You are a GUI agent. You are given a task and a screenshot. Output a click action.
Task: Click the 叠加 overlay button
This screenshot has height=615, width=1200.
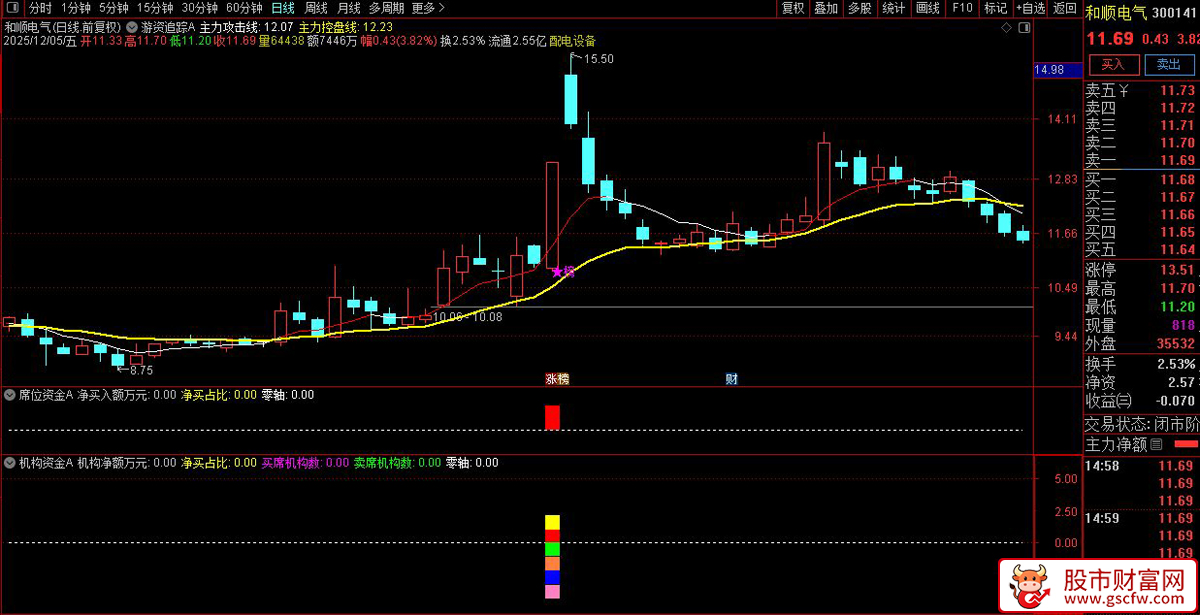click(x=826, y=8)
